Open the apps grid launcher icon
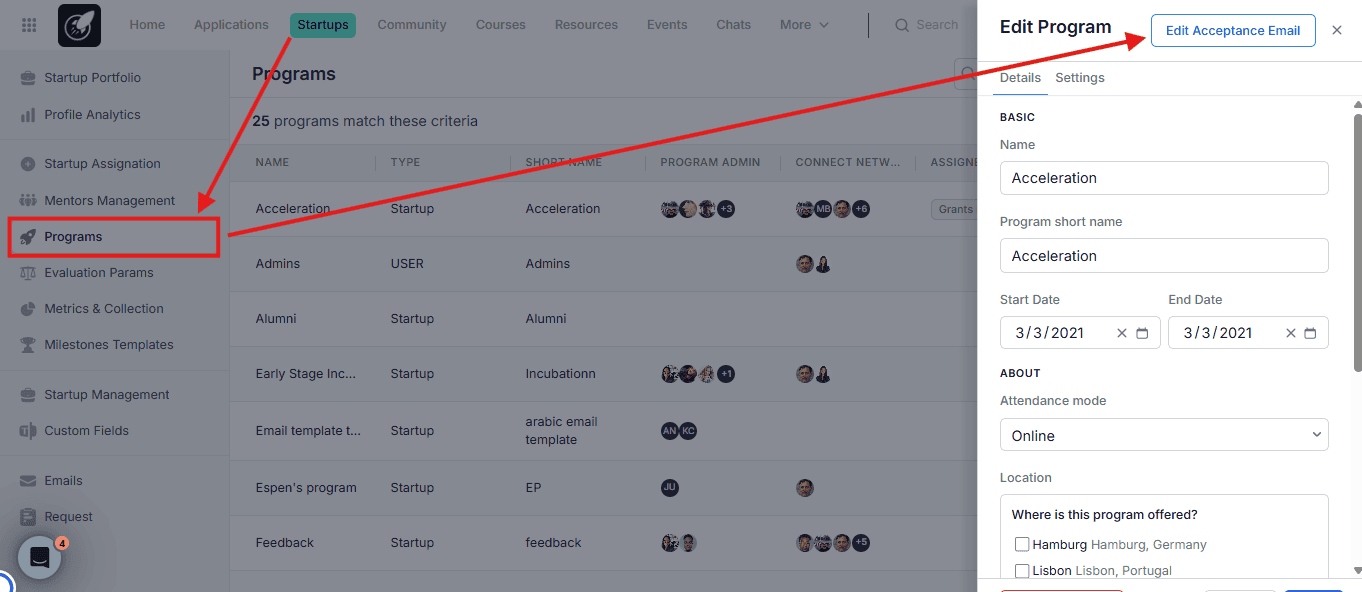The width and height of the screenshot is (1362, 592). click(x=29, y=25)
